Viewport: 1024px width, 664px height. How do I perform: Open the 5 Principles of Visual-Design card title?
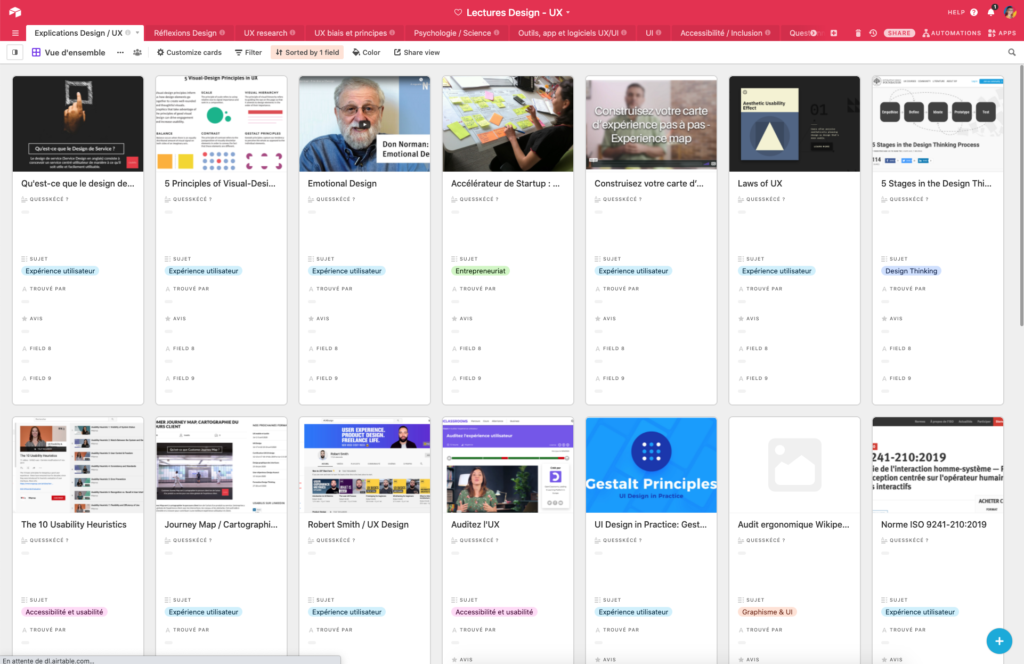pyautogui.click(x=220, y=183)
